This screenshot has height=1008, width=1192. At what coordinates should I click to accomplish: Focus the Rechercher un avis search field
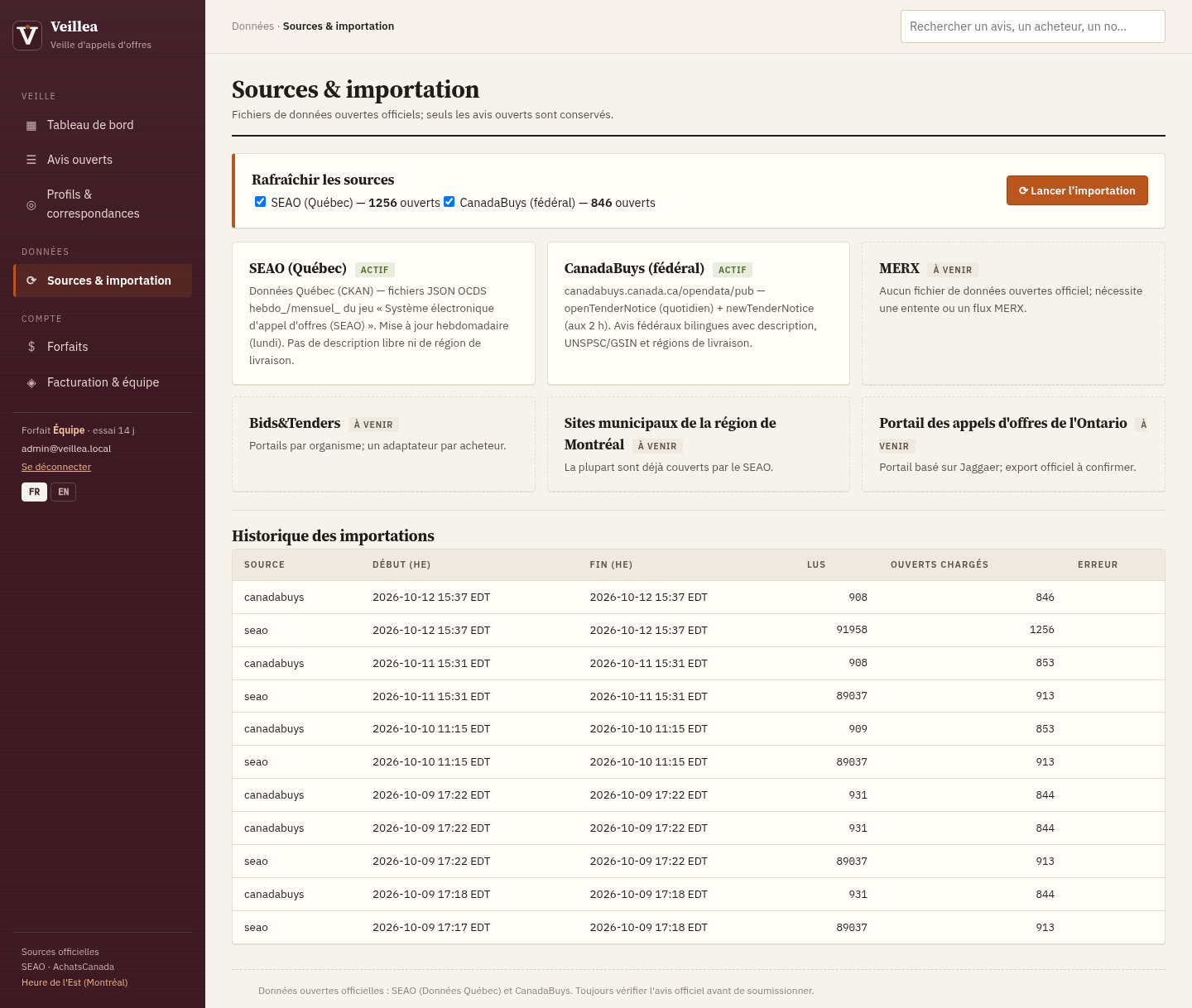pos(1032,26)
